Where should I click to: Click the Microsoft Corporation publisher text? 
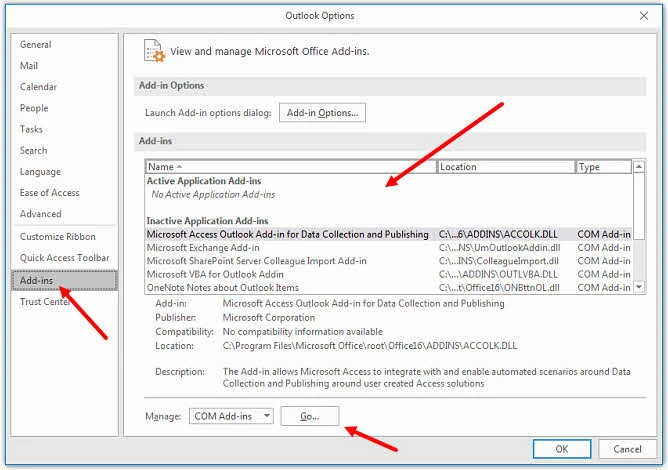(269, 317)
